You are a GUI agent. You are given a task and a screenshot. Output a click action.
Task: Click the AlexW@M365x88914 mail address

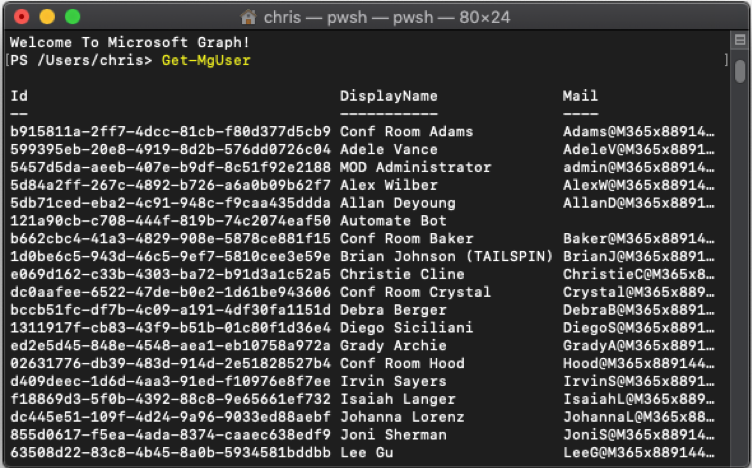click(x=638, y=185)
